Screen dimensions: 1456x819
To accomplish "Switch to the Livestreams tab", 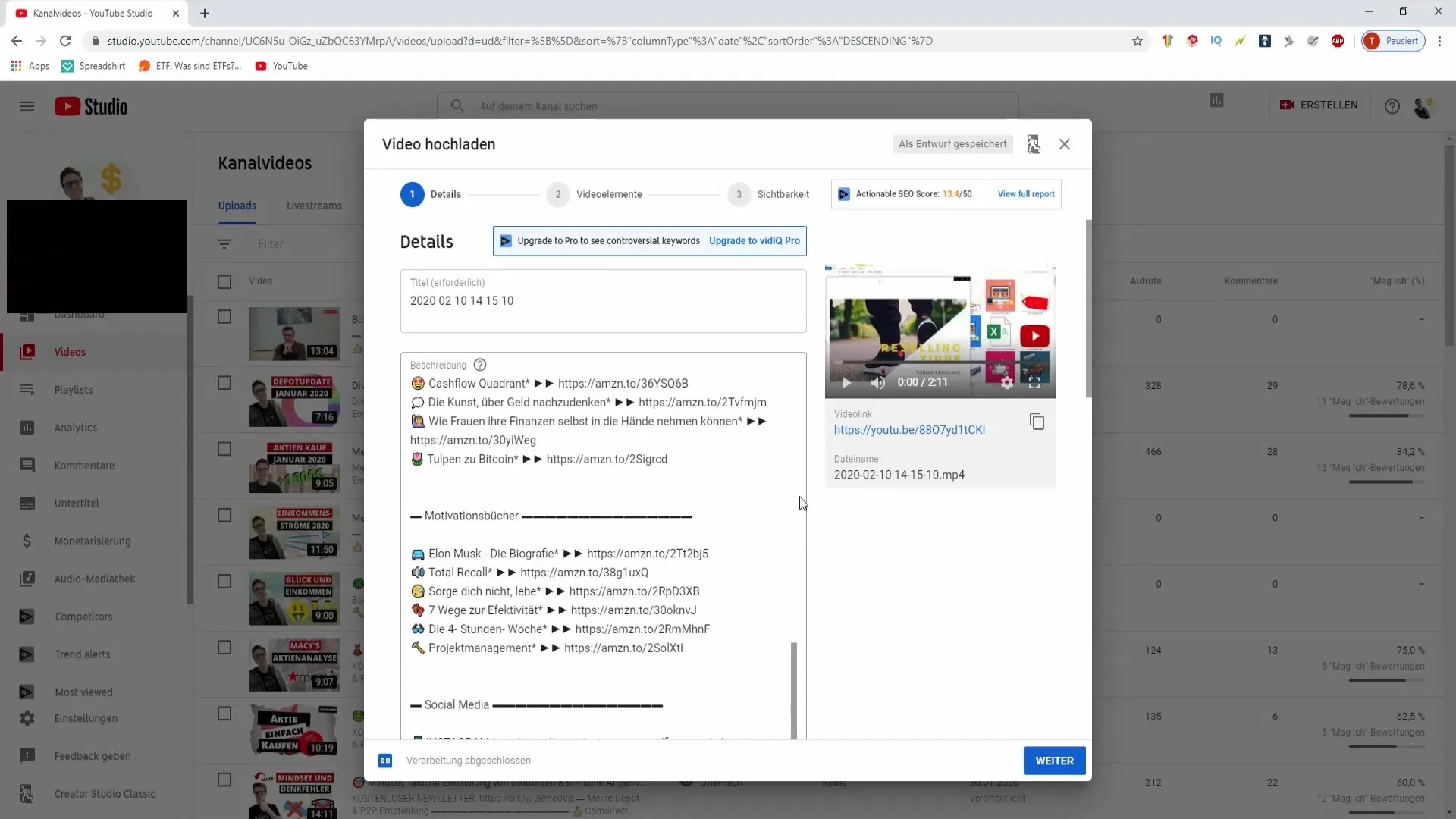I will click(x=314, y=206).
